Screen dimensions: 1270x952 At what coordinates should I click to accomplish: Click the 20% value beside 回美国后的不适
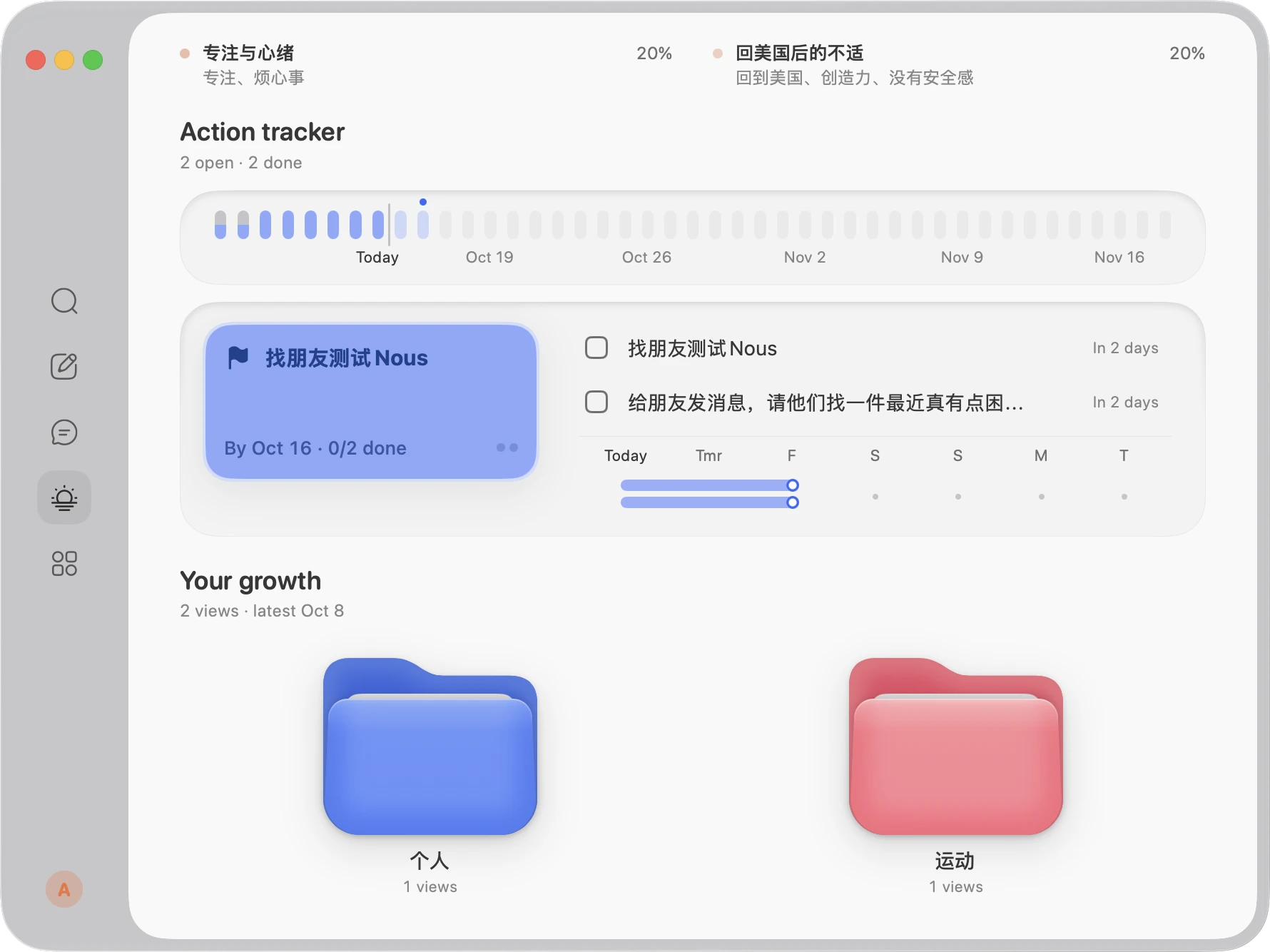[1187, 53]
